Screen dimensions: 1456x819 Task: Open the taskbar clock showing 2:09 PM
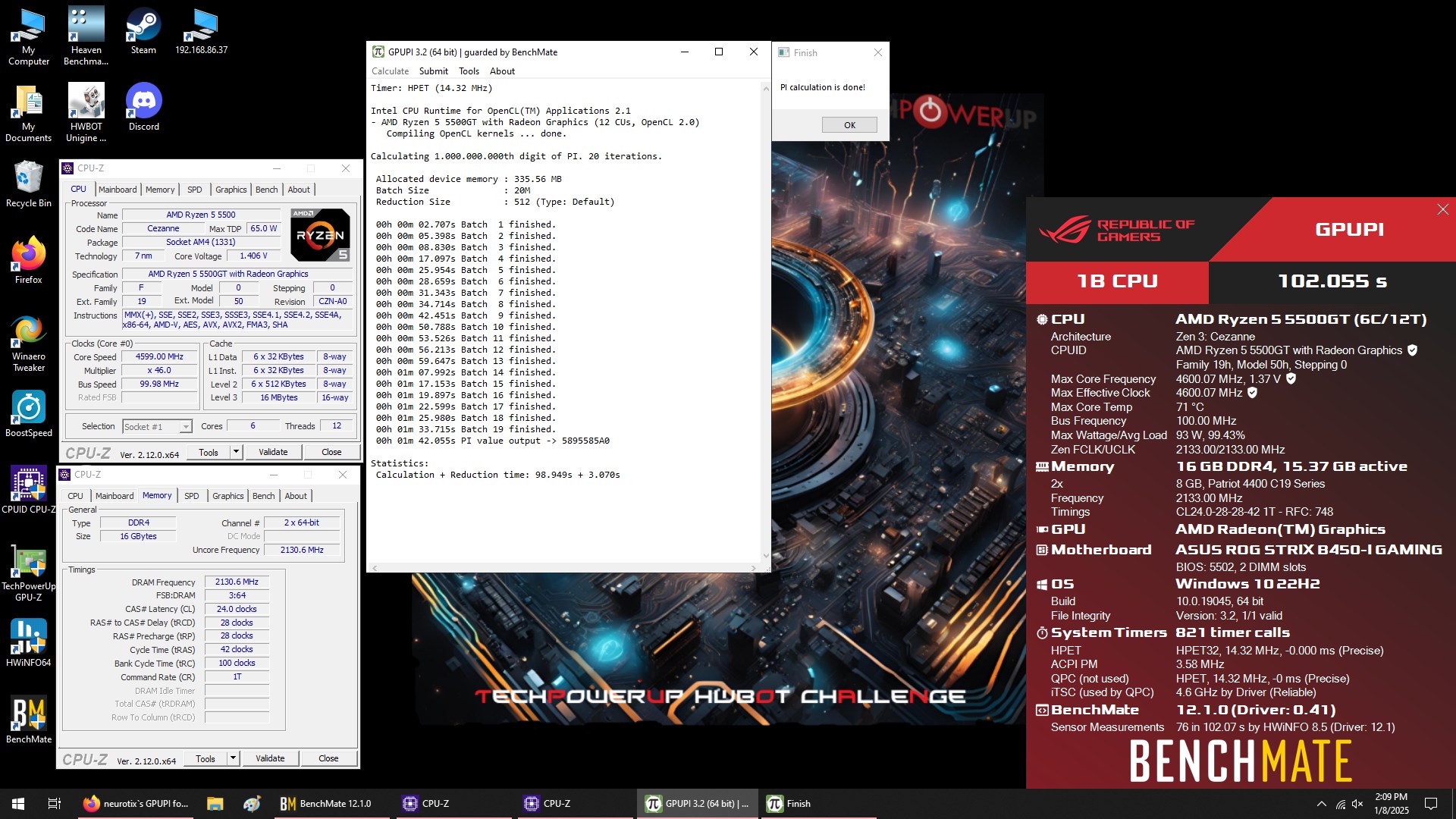(1391, 804)
